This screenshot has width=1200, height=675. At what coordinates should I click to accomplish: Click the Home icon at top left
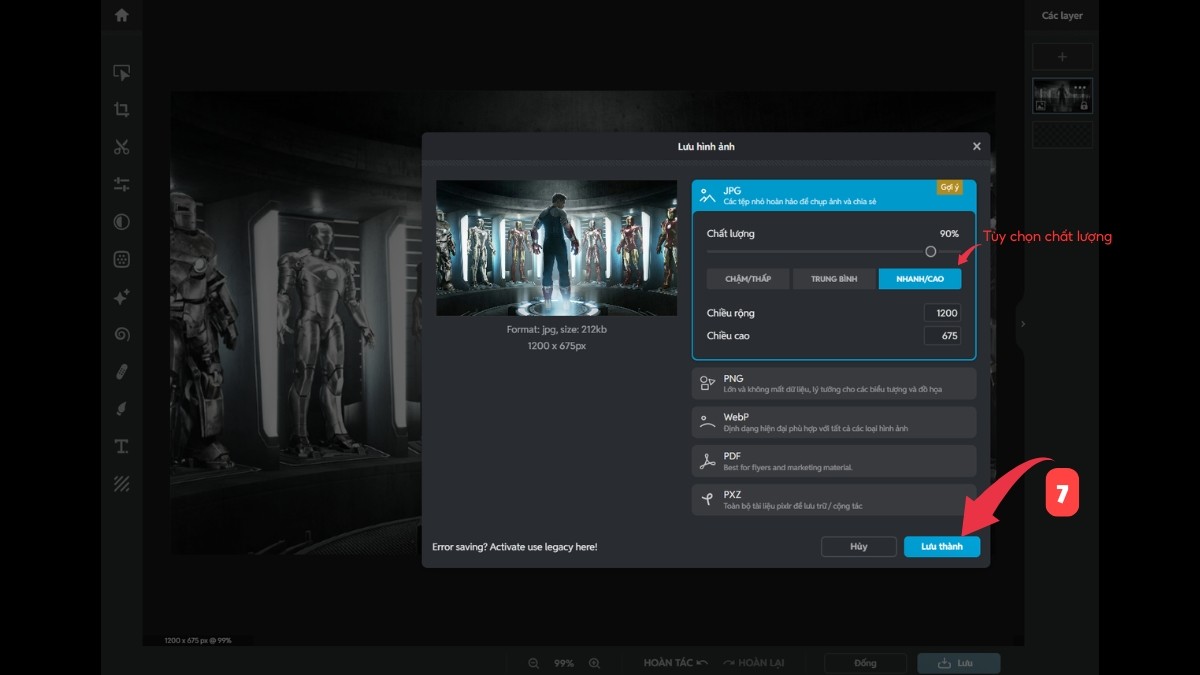pos(121,15)
